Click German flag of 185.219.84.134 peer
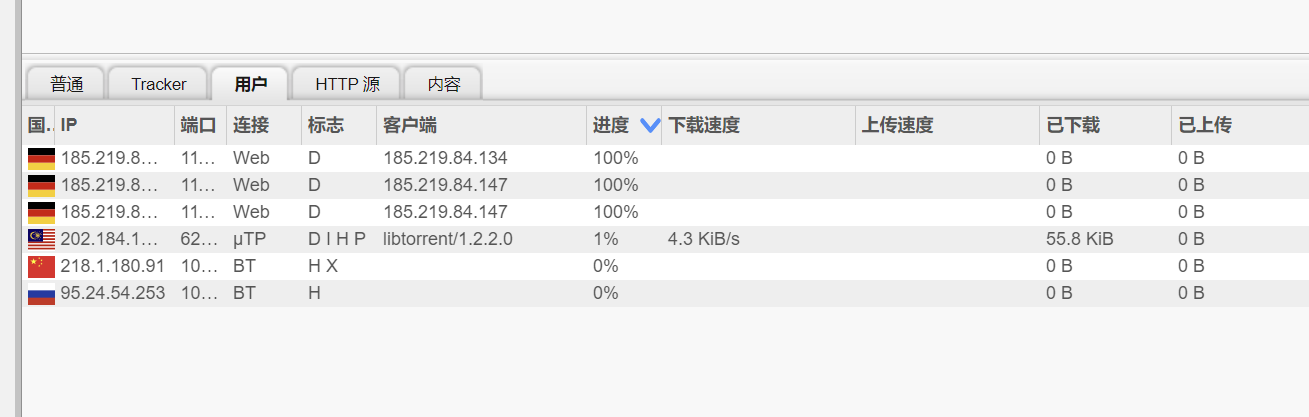This screenshot has width=1309, height=417. (x=41, y=158)
